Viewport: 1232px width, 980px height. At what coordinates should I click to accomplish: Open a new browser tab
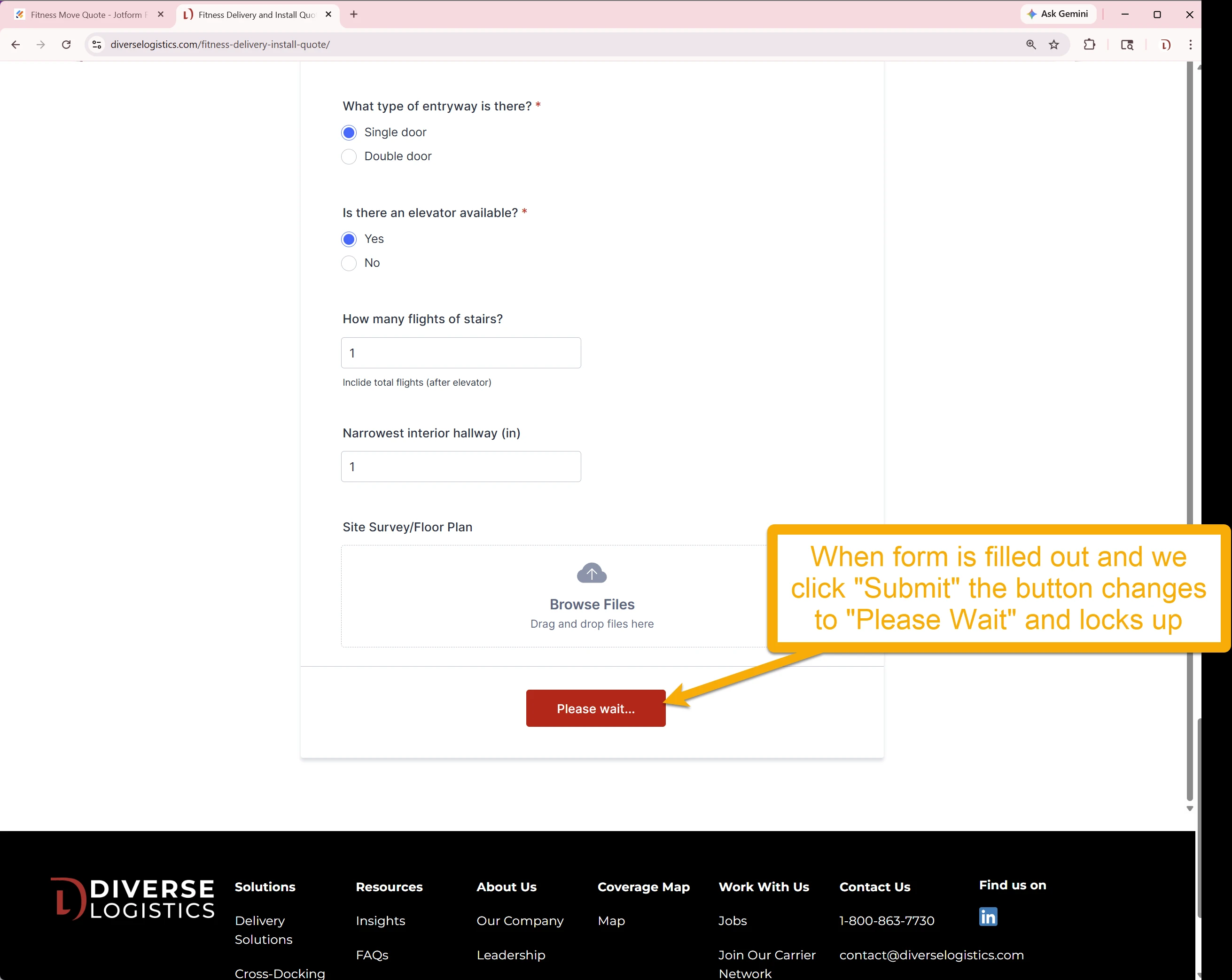(x=353, y=14)
